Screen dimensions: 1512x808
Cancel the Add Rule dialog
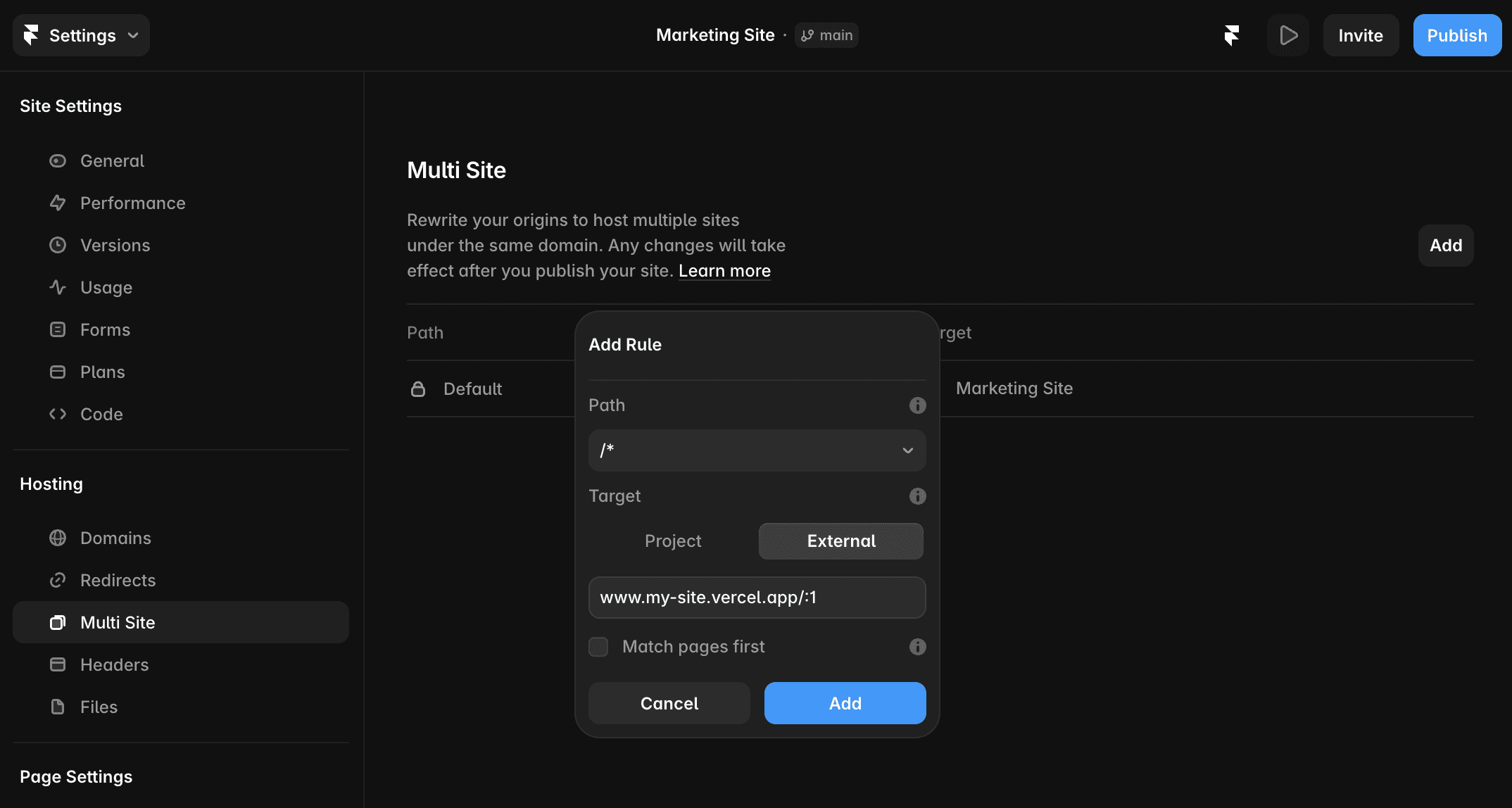[669, 703]
